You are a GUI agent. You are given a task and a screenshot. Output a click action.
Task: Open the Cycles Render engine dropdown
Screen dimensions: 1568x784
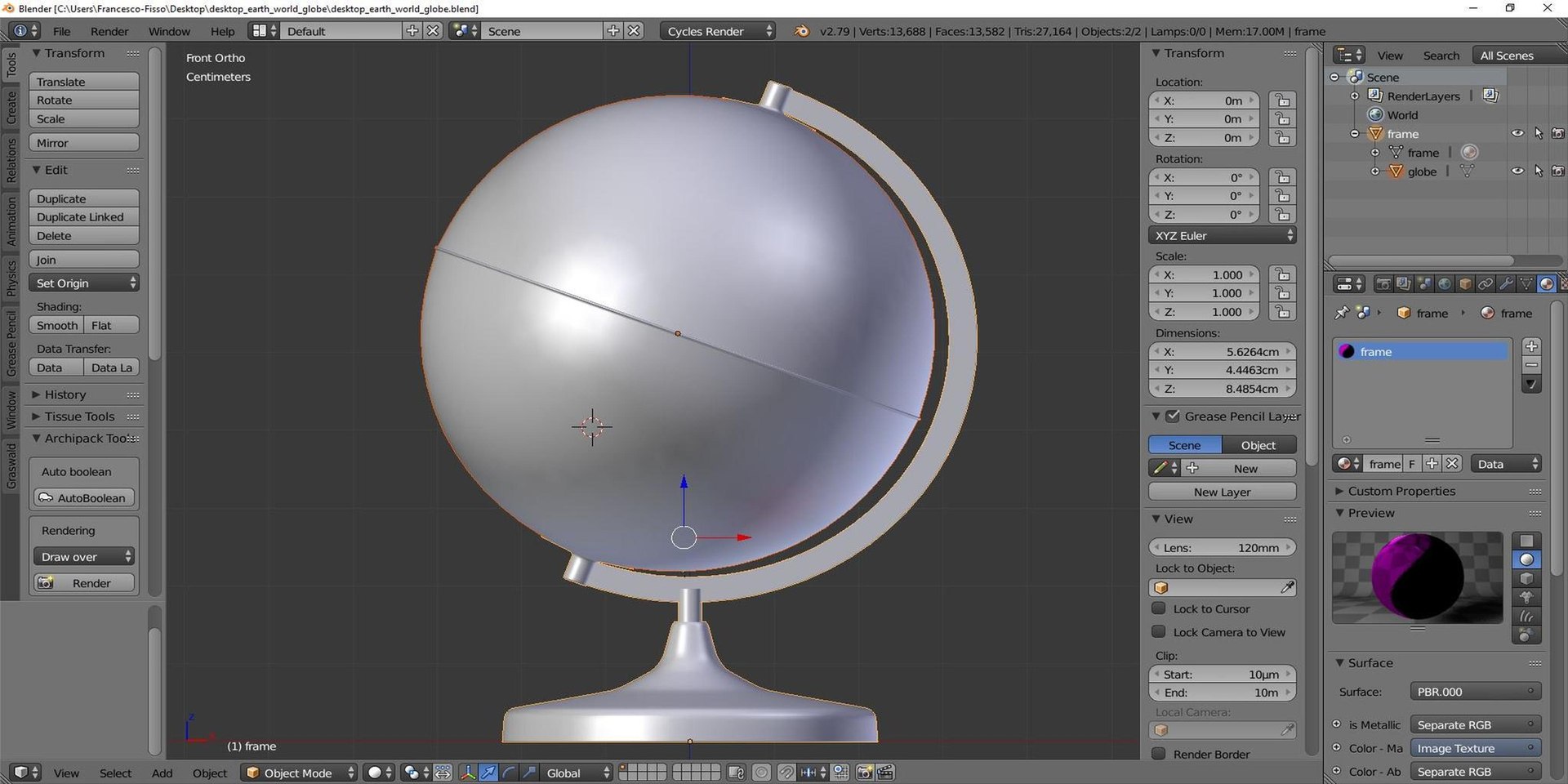[717, 31]
